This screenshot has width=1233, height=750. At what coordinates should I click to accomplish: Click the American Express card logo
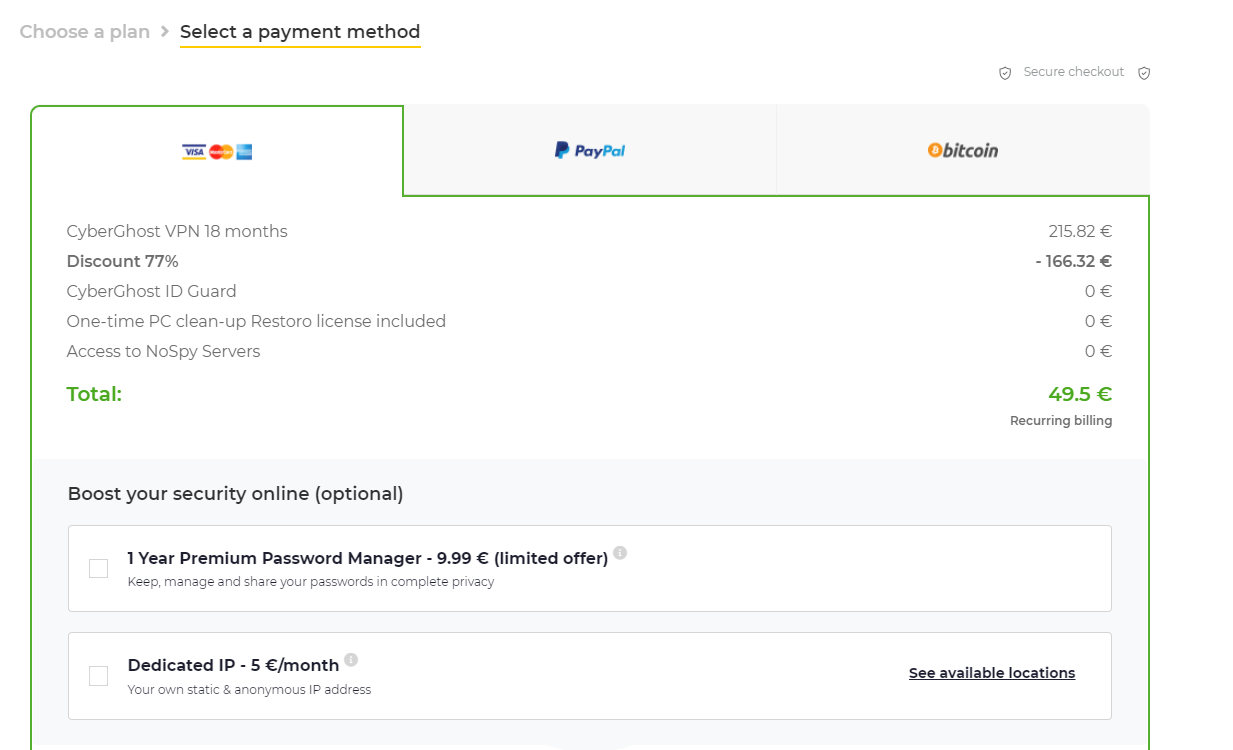pos(244,152)
